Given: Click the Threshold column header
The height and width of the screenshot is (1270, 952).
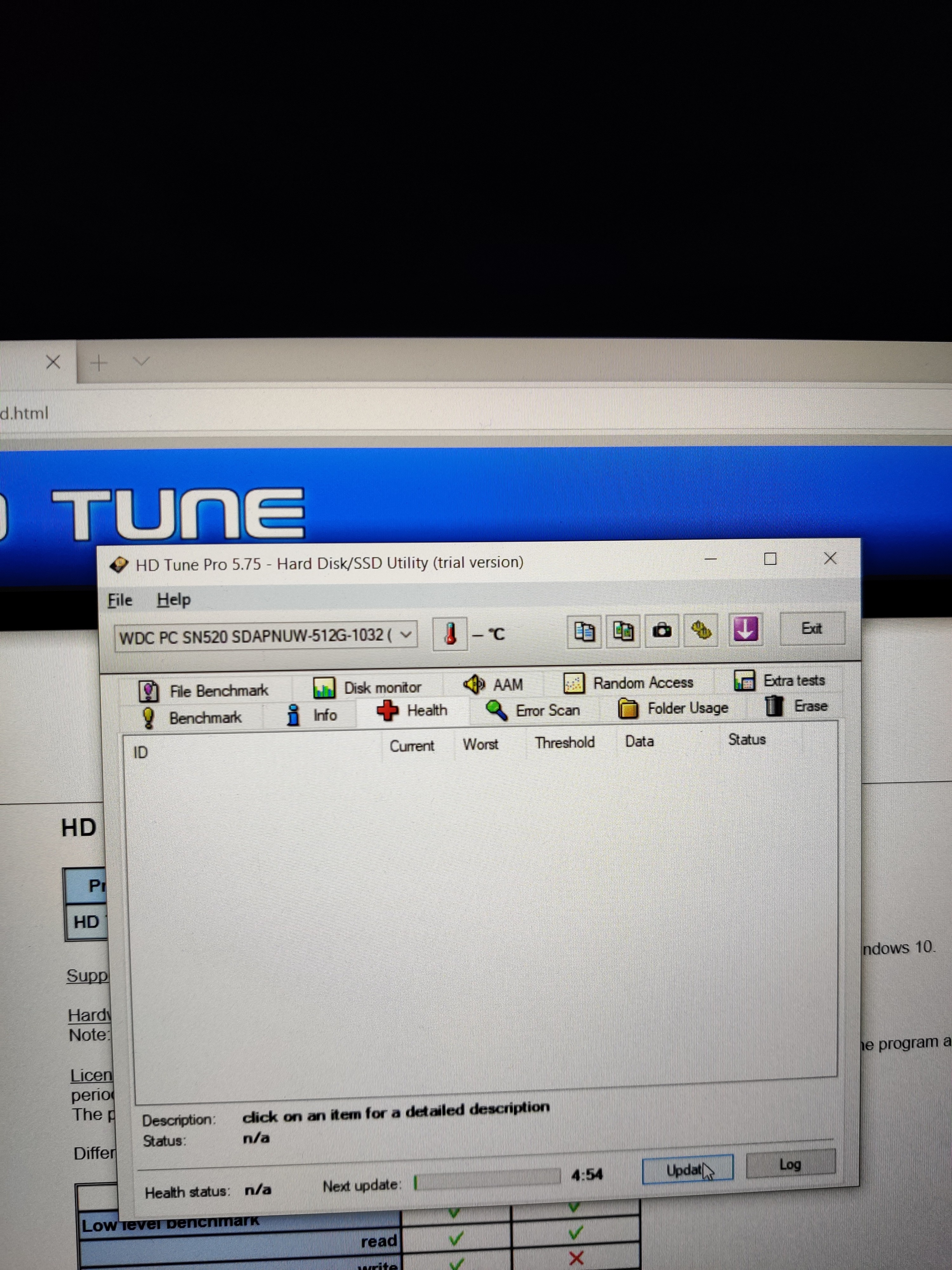Looking at the screenshot, I should pyautogui.click(x=565, y=742).
